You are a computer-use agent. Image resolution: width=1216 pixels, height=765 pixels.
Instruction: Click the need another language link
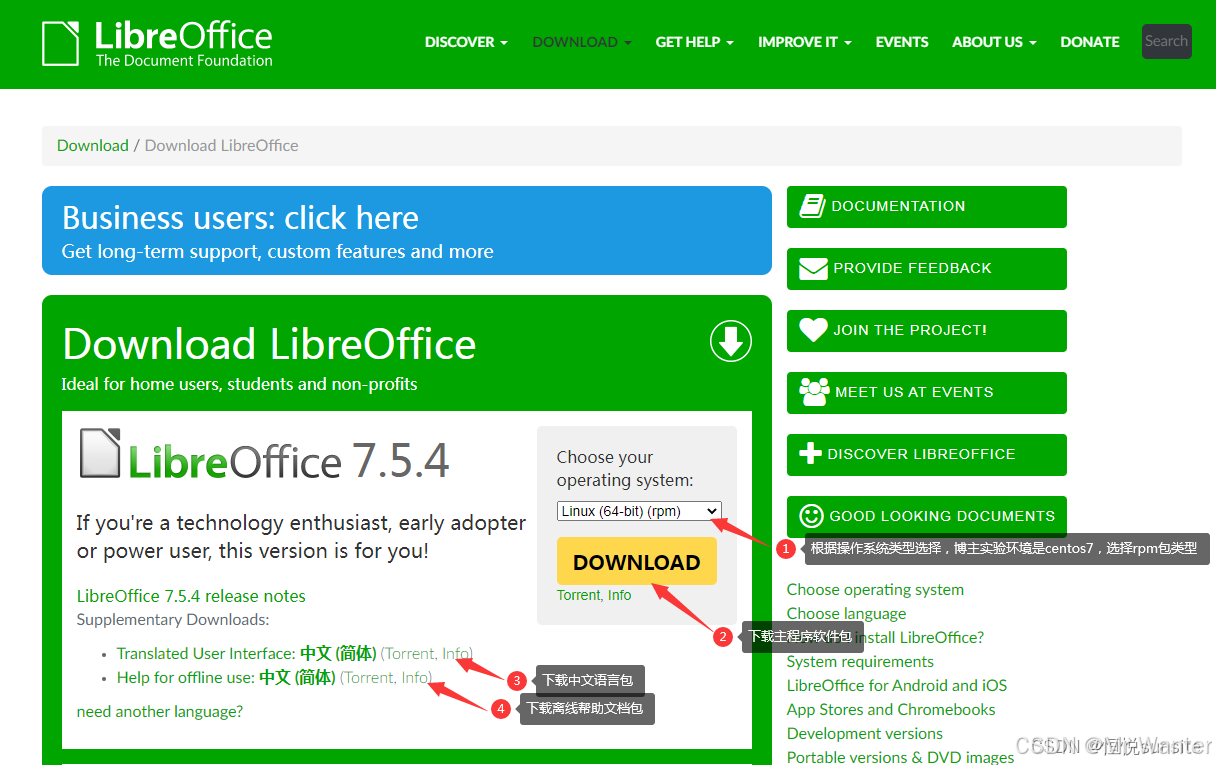click(x=160, y=712)
